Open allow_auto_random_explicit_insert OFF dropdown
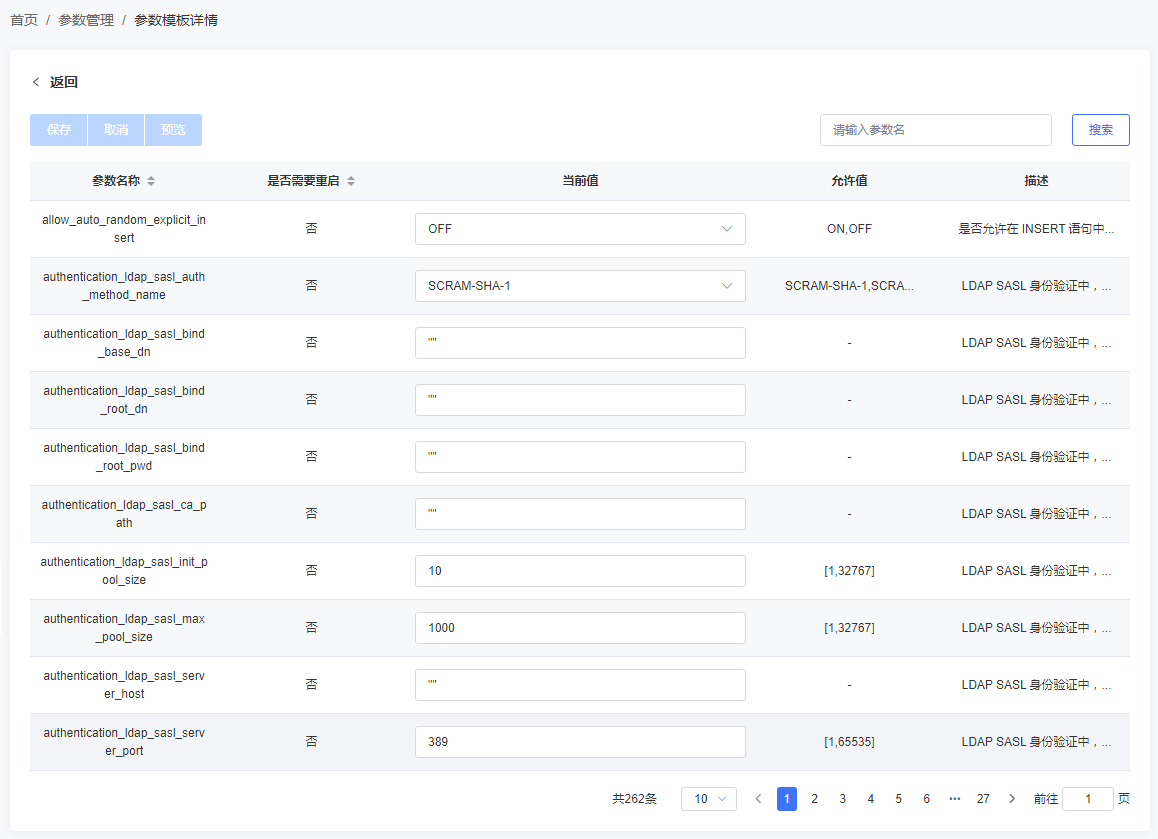The width and height of the screenshot is (1158, 839). (x=580, y=229)
